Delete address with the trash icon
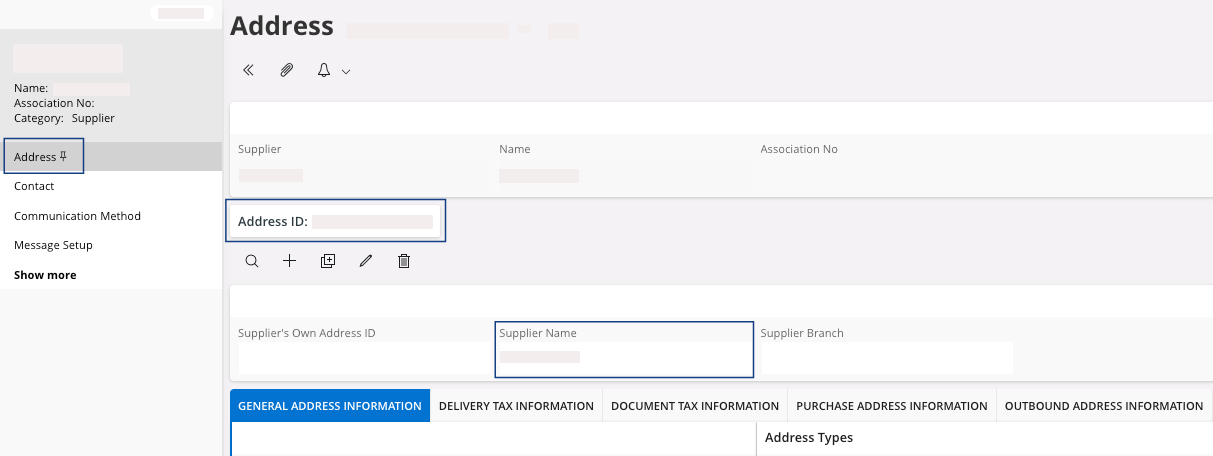Image resolution: width=1213 pixels, height=456 pixels. (404, 261)
